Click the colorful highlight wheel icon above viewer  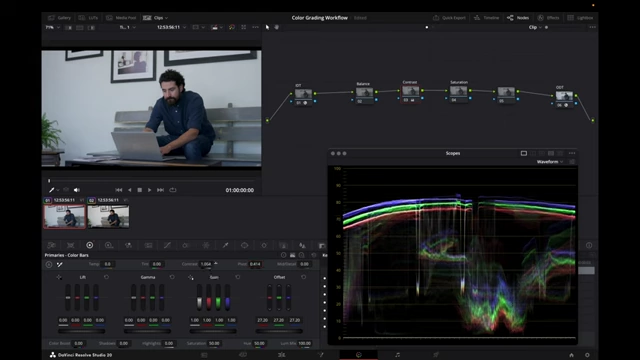click(232, 27)
